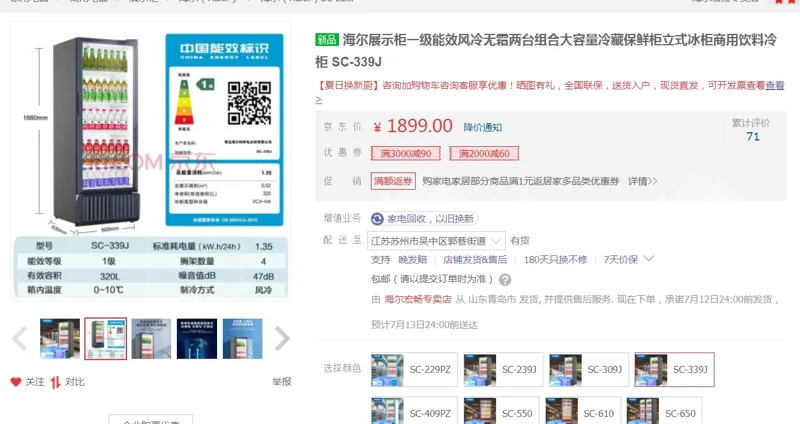Choose model option SC-650
This screenshot has height=424, width=800.
click(664, 412)
